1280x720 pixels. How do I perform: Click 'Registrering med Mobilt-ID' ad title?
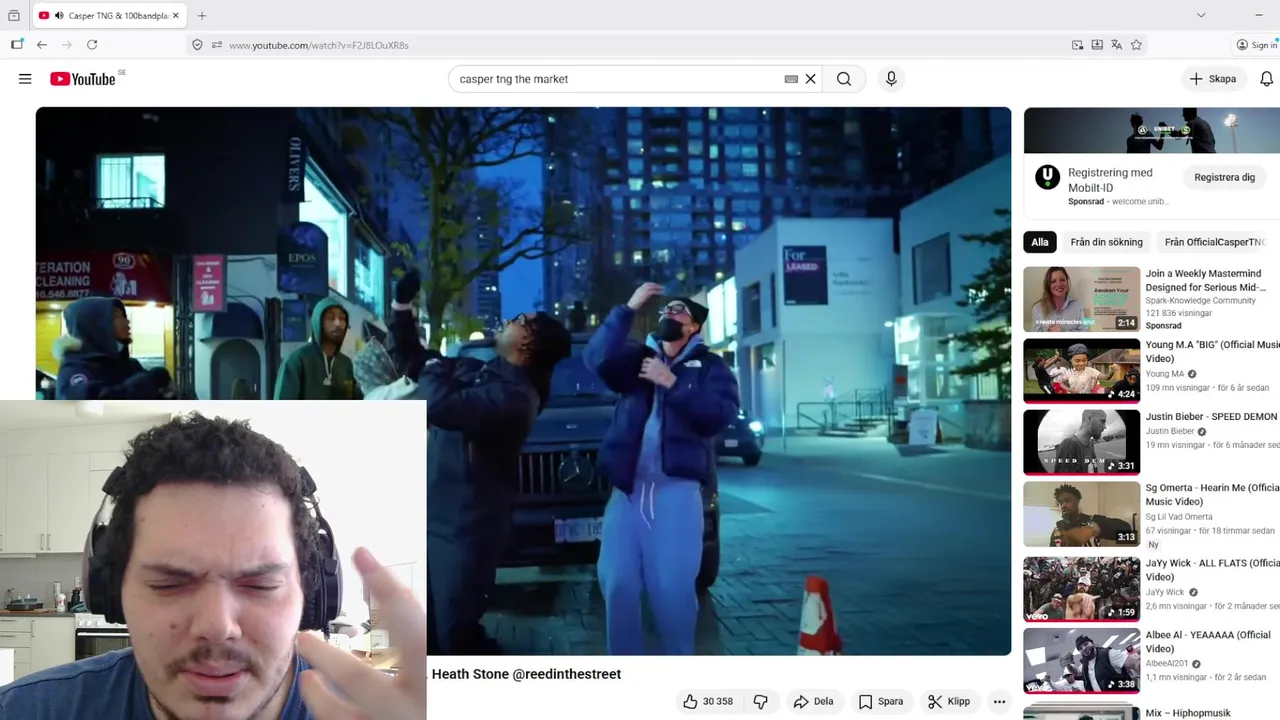tap(1110, 180)
